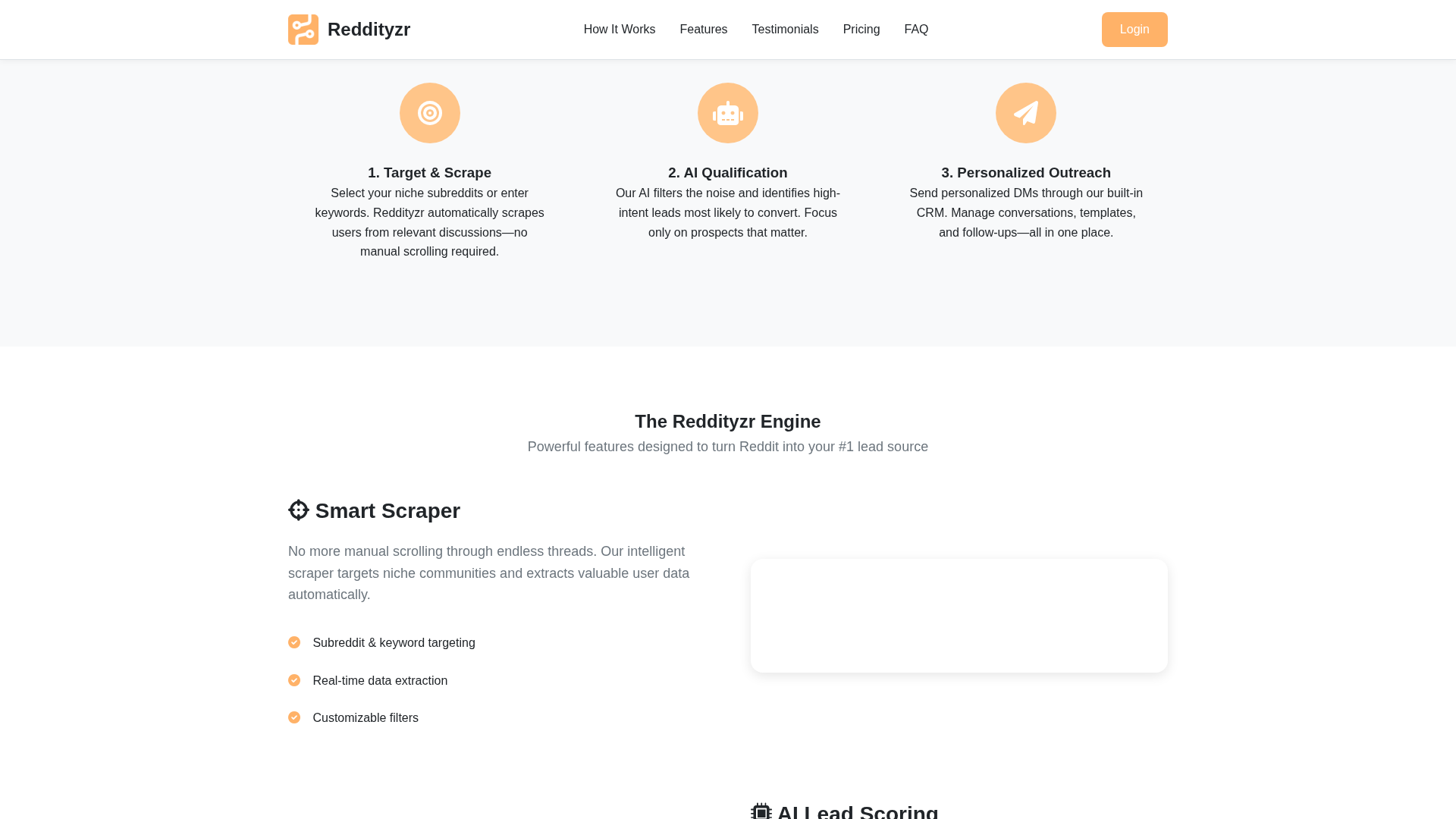
Task: Navigate to the Features section
Action: (703, 29)
